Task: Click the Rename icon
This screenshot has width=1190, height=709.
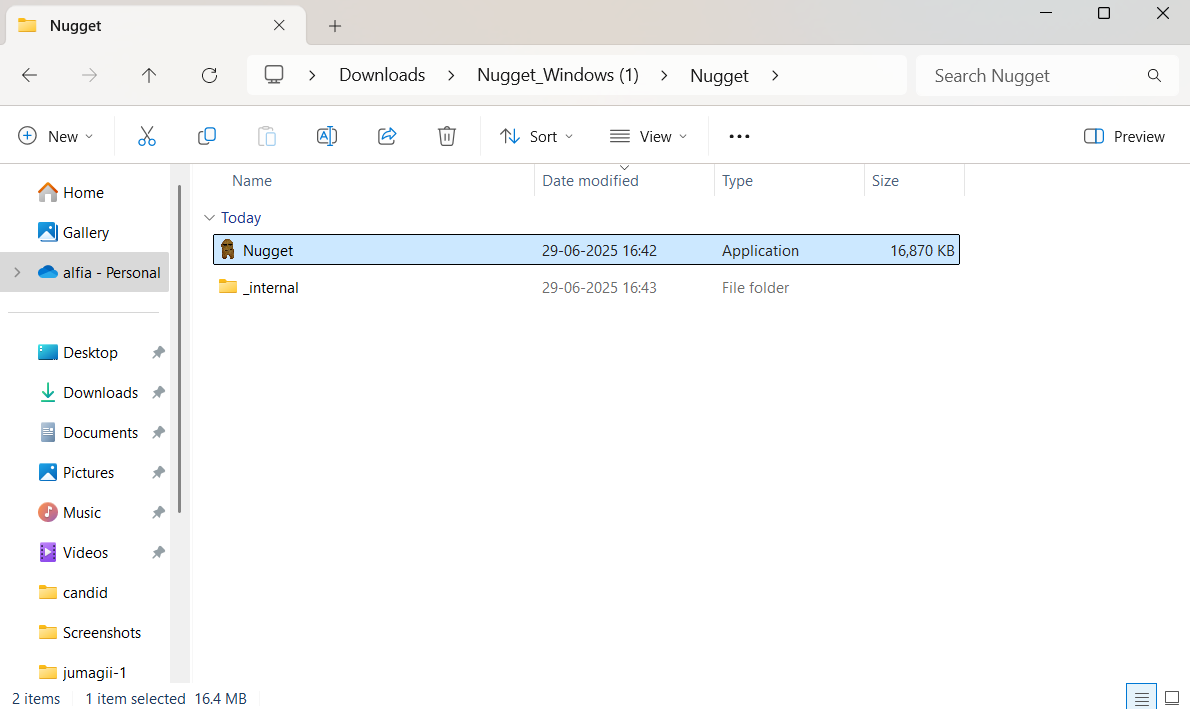Action: 326,137
